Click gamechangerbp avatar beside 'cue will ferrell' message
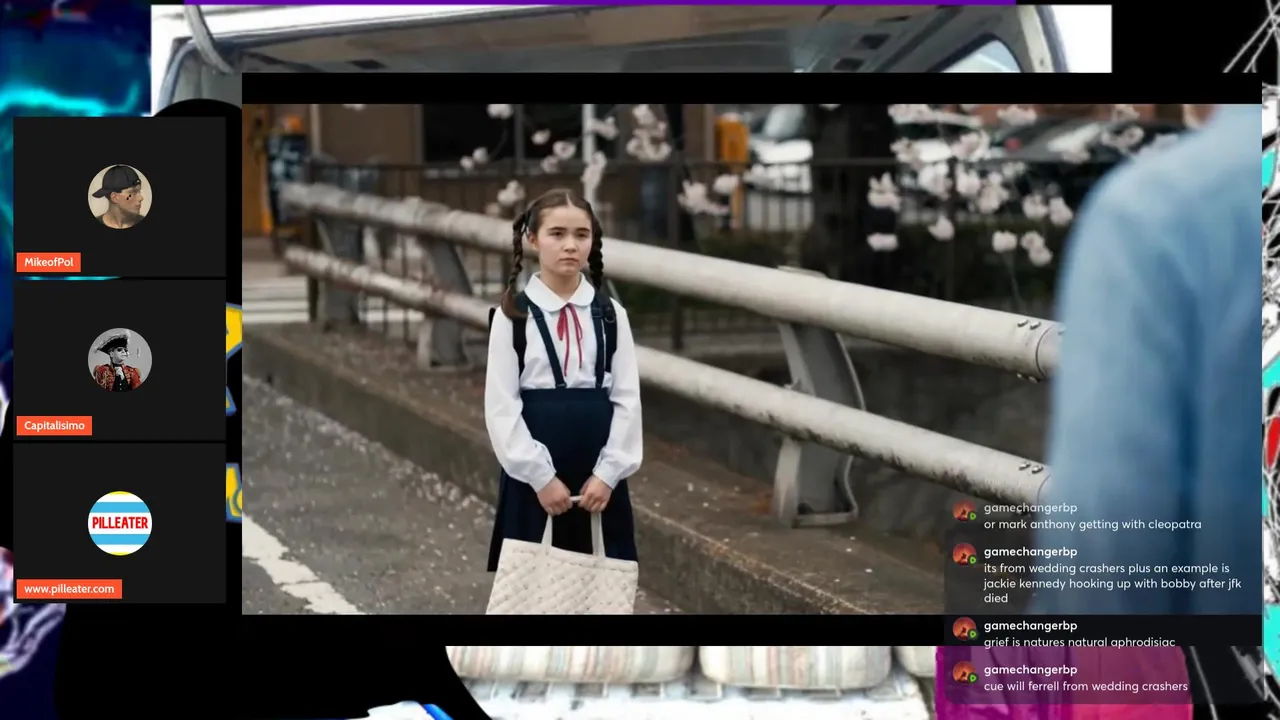Viewport: 1280px width, 720px height. (964, 673)
